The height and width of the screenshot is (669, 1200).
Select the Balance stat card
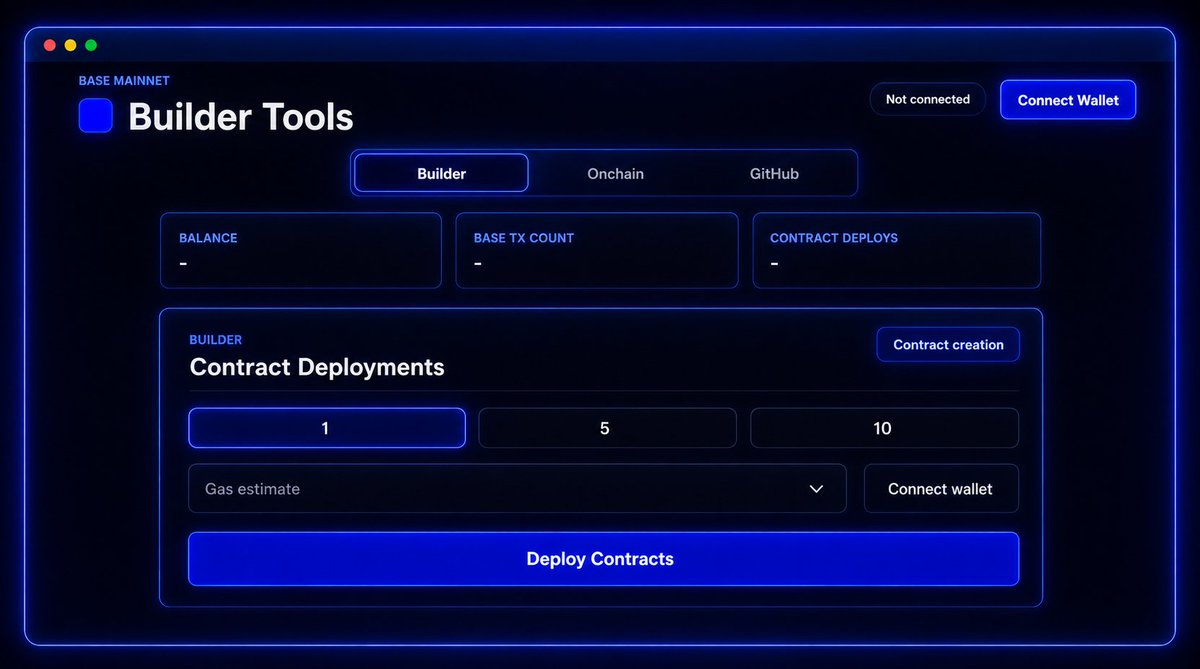(x=301, y=250)
